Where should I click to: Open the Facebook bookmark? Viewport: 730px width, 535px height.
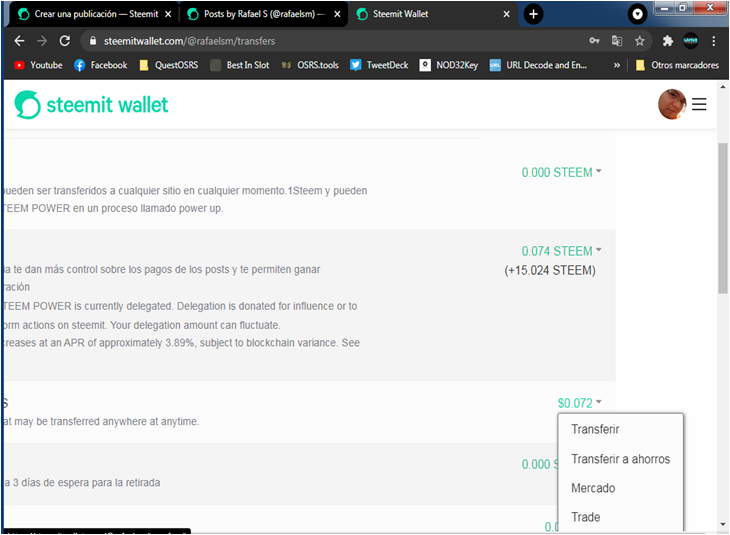click(101, 65)
